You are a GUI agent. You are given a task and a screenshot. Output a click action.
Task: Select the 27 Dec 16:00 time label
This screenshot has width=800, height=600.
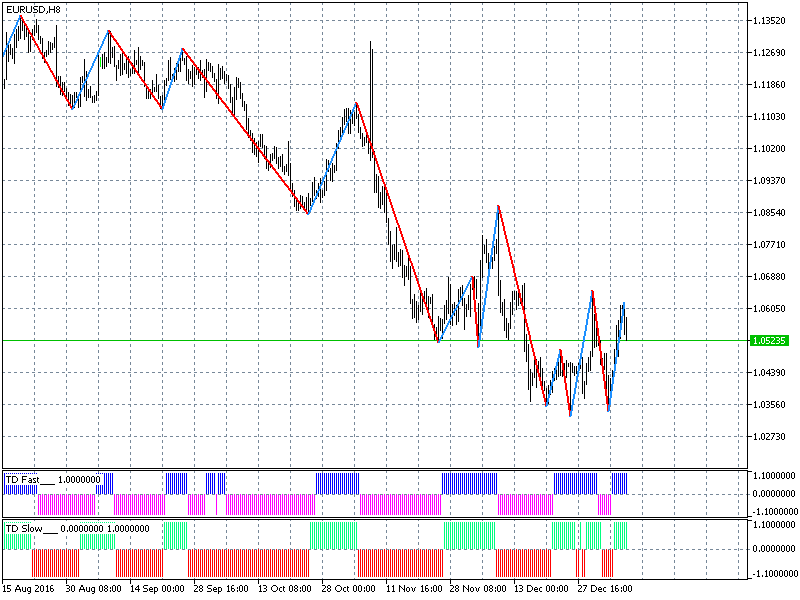point(604,589)
